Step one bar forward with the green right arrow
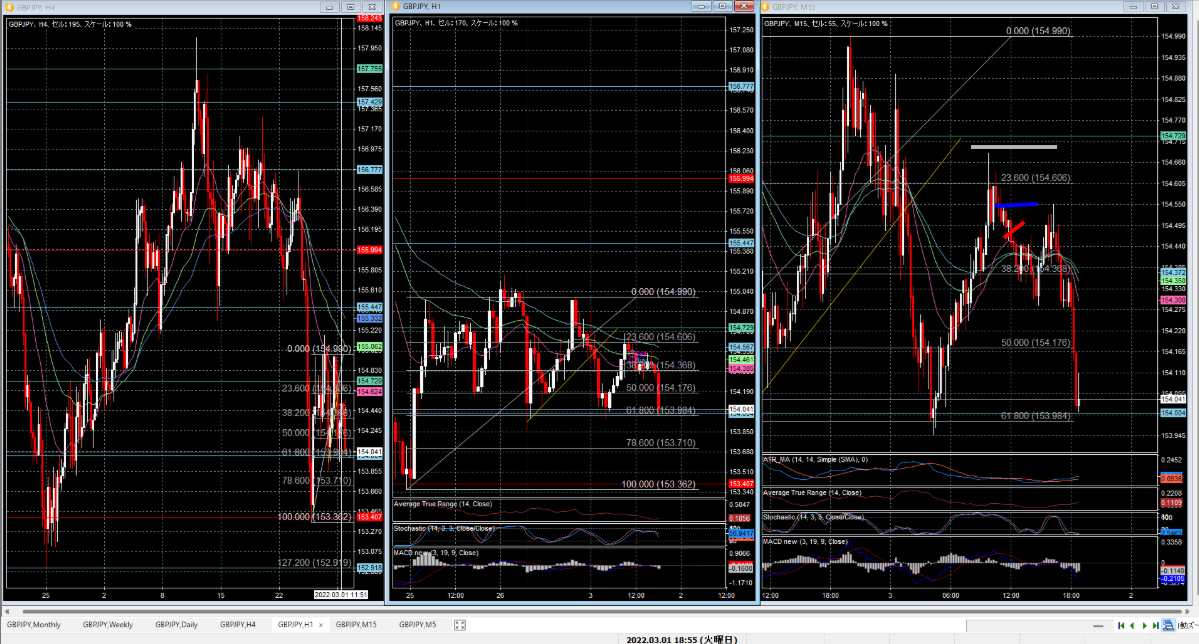Viewport: 1199px width, 644px height. [1144, 626]
